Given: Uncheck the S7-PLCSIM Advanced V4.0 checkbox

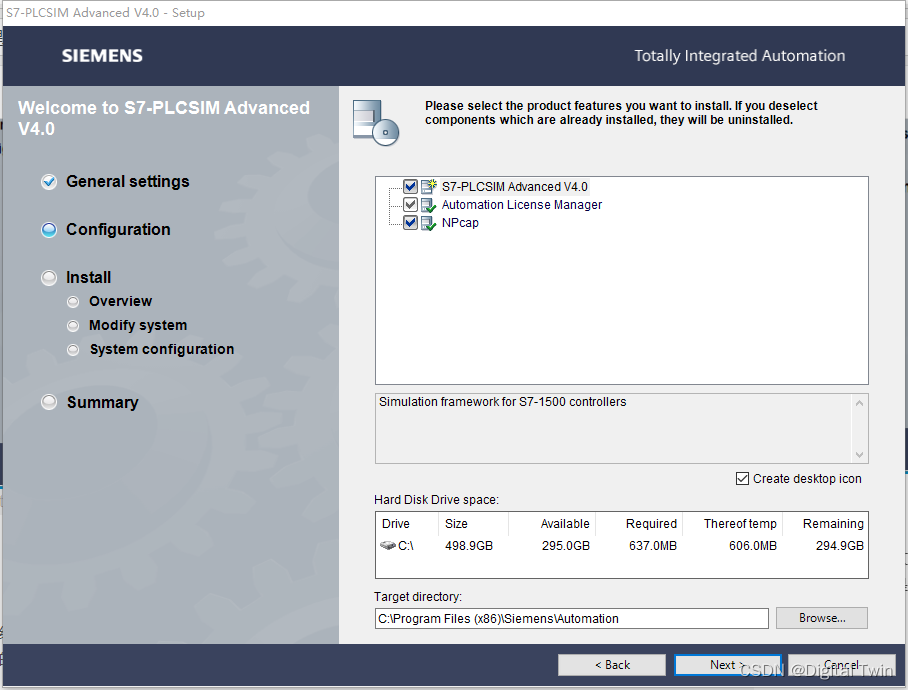Looking at the screenshot, I should [x=410, y=186].
